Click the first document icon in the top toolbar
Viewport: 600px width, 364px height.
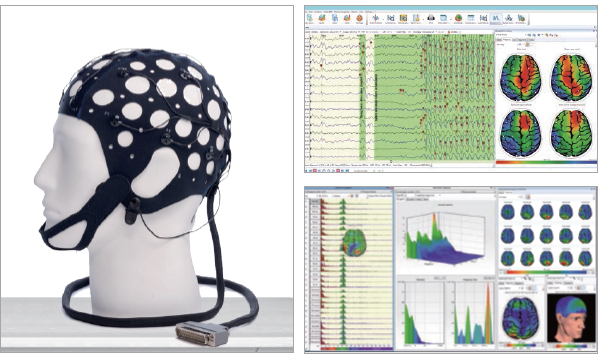(x=310, y=18)
